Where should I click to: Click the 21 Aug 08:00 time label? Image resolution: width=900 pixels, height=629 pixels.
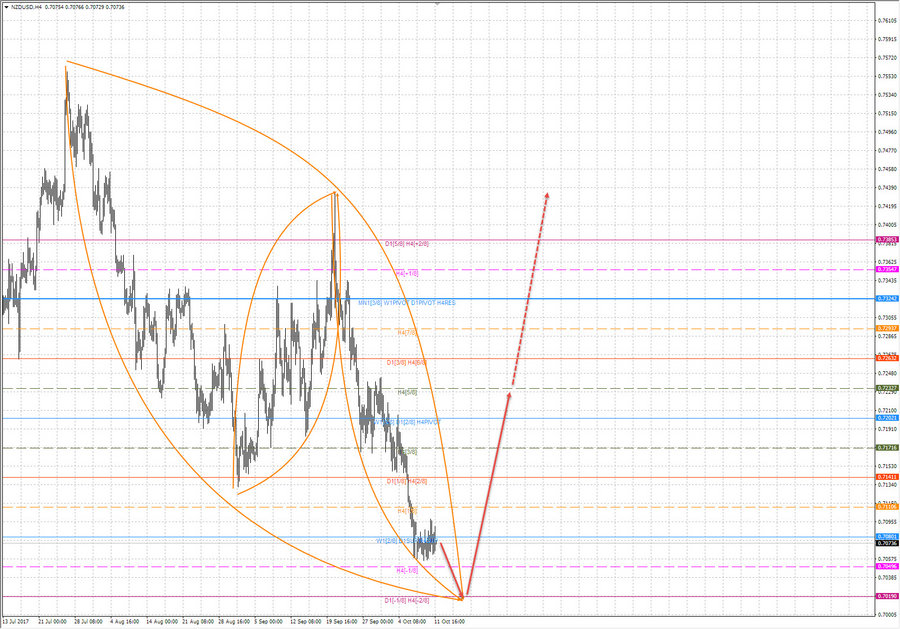pyautogui.click(x=198, y=622)
